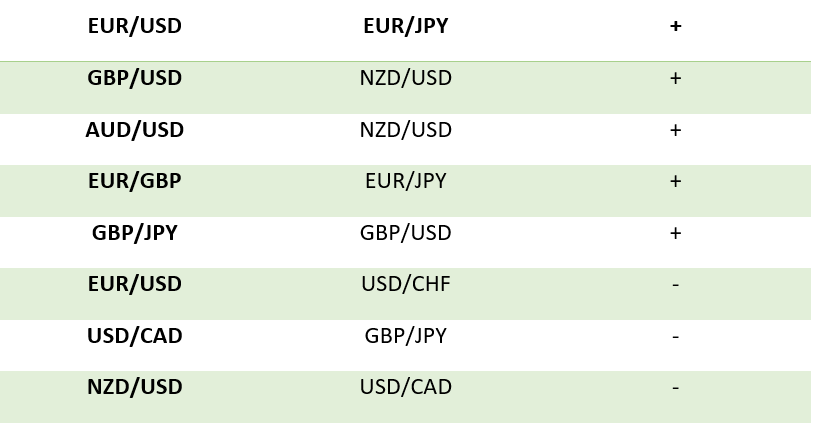Select the minus sign beside USD/CHF

[x=676, y=285]
